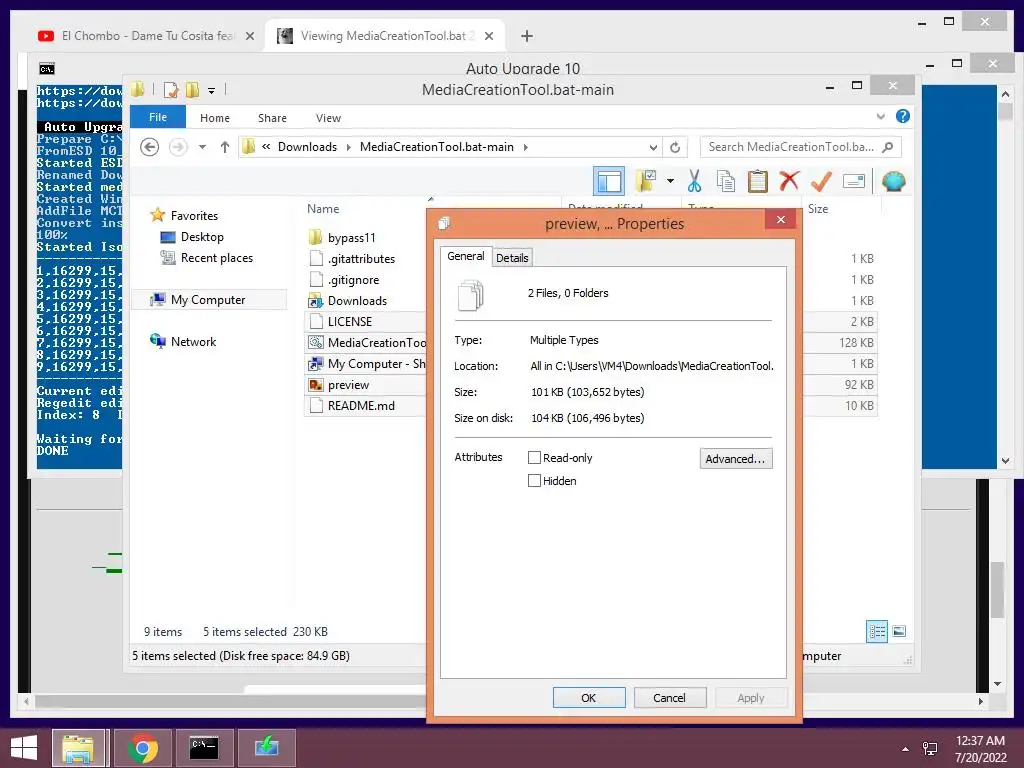Select the bypass11 folder
The width and height of the screenshot is (1024, 768).
point(351,238)
